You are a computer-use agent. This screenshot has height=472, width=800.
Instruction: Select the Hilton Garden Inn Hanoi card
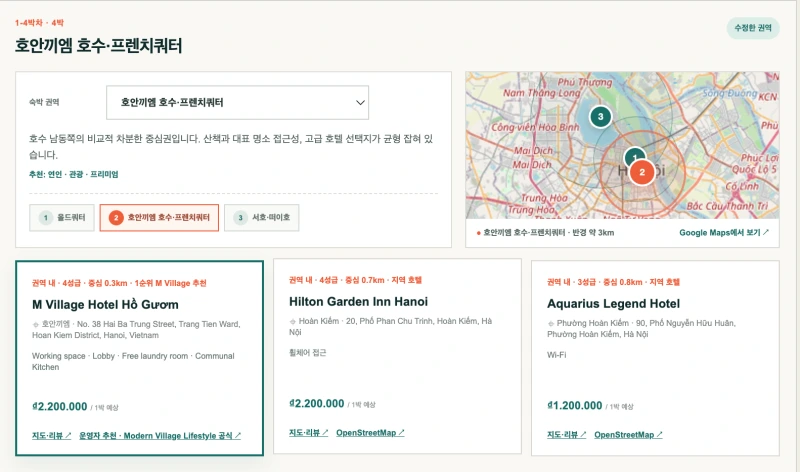pyautogui.click(x=397, y=356)
